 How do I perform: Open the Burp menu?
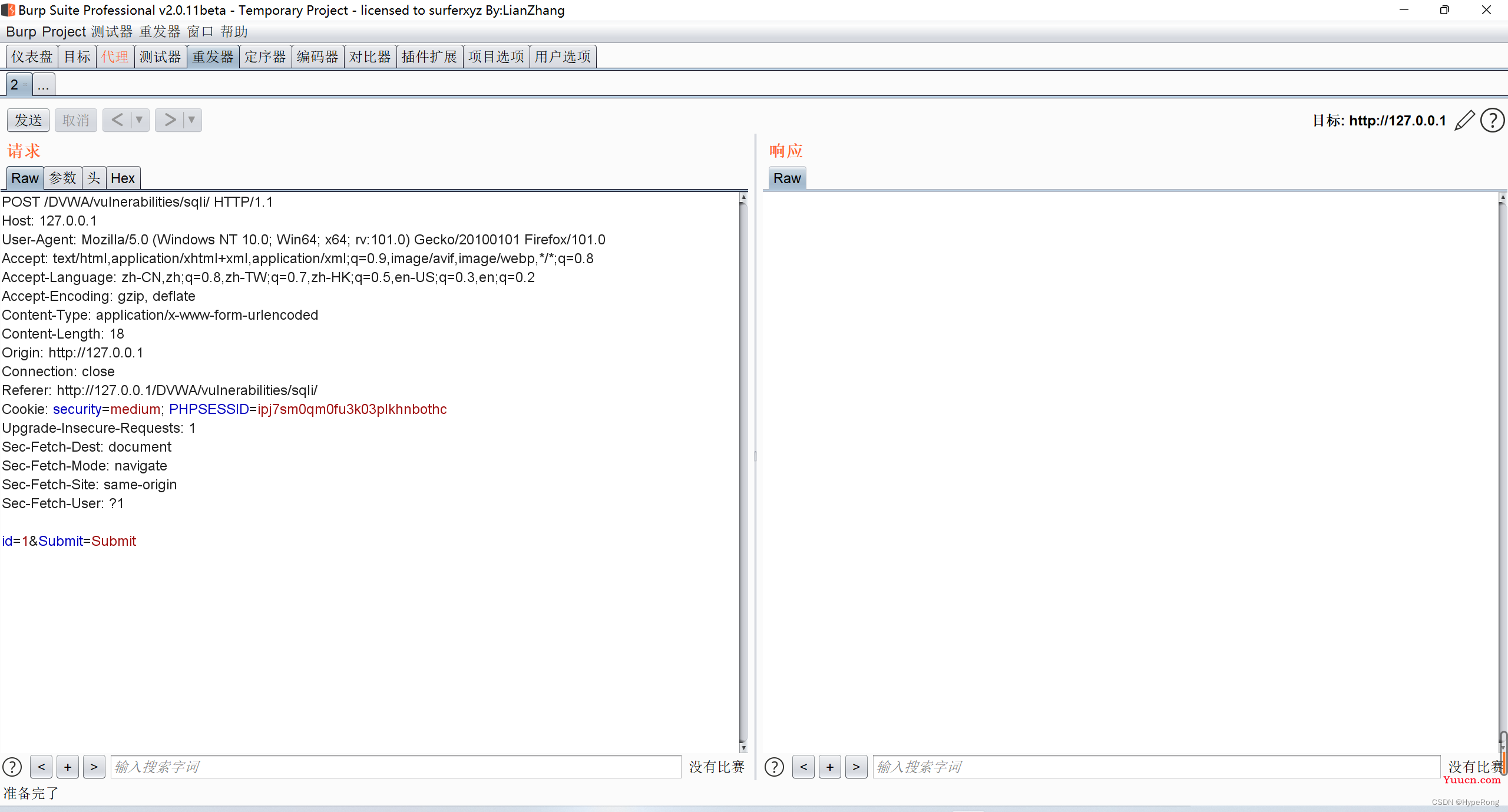pyautogui.click(x=21, y=32)
